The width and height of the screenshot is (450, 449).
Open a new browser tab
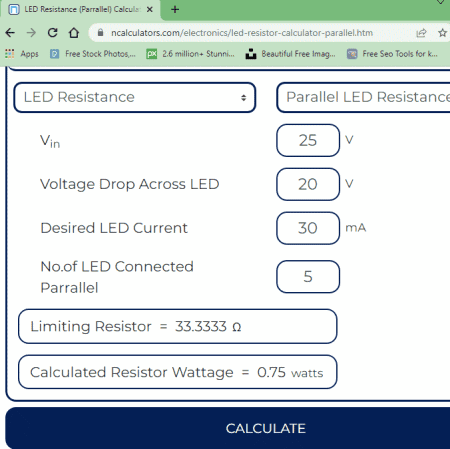[x=175, y=9]
